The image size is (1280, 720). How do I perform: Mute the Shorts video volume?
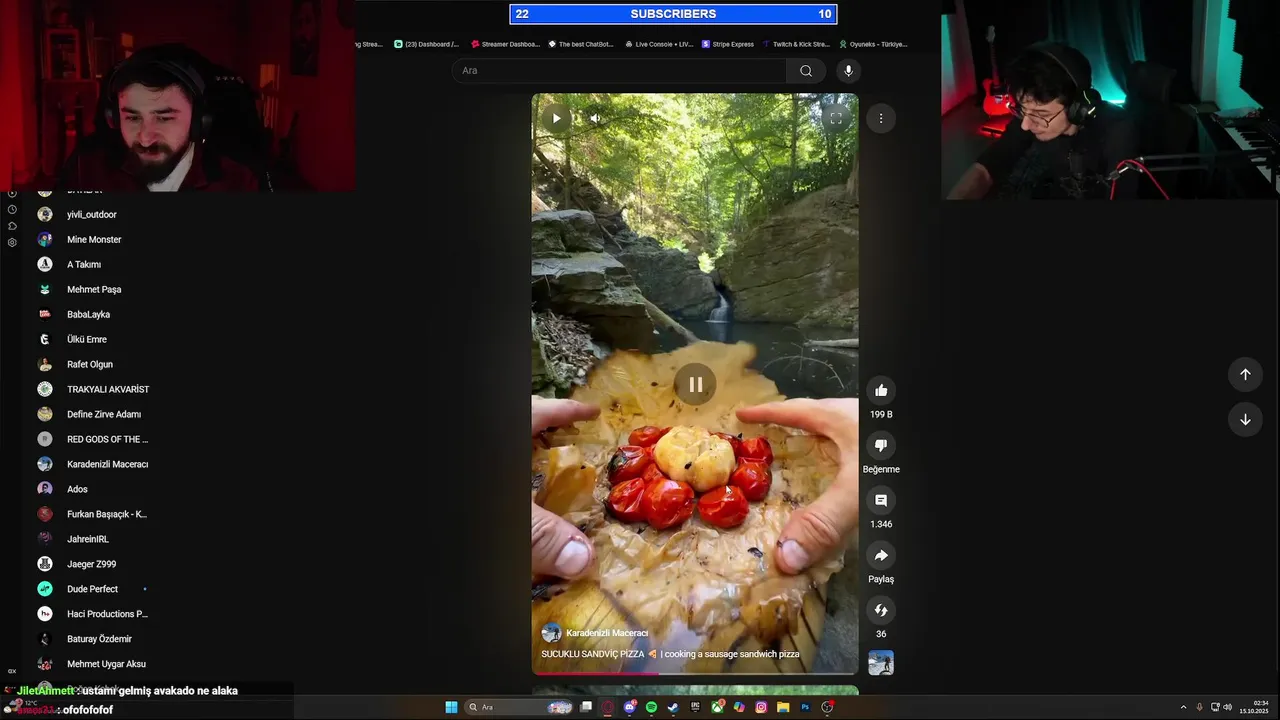tap(595, 118)
